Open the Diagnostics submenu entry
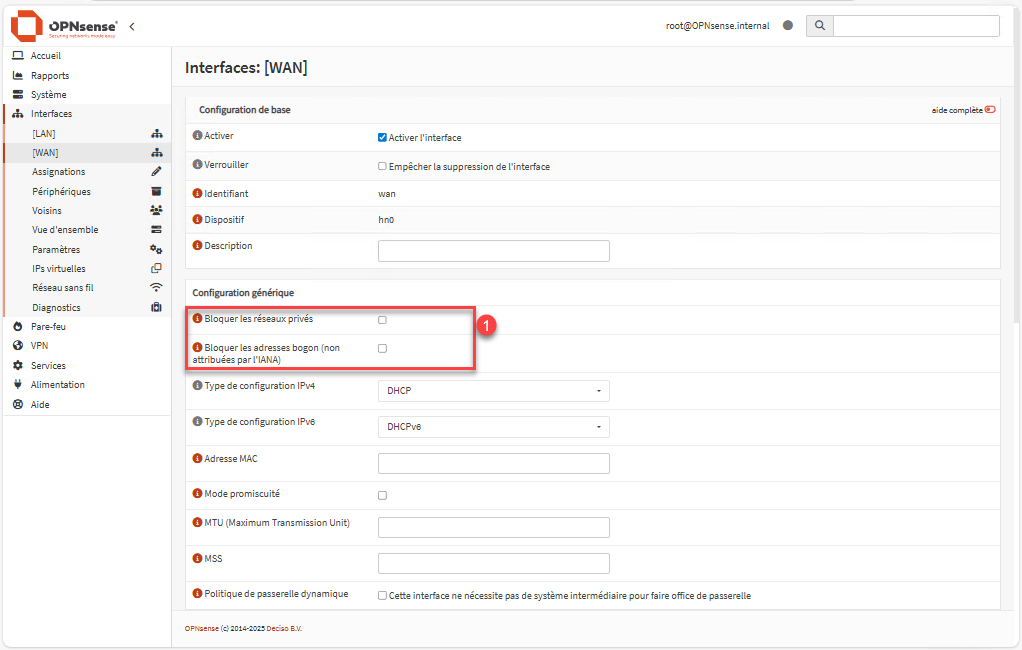 pyautogui.click(x=56, y=308)
